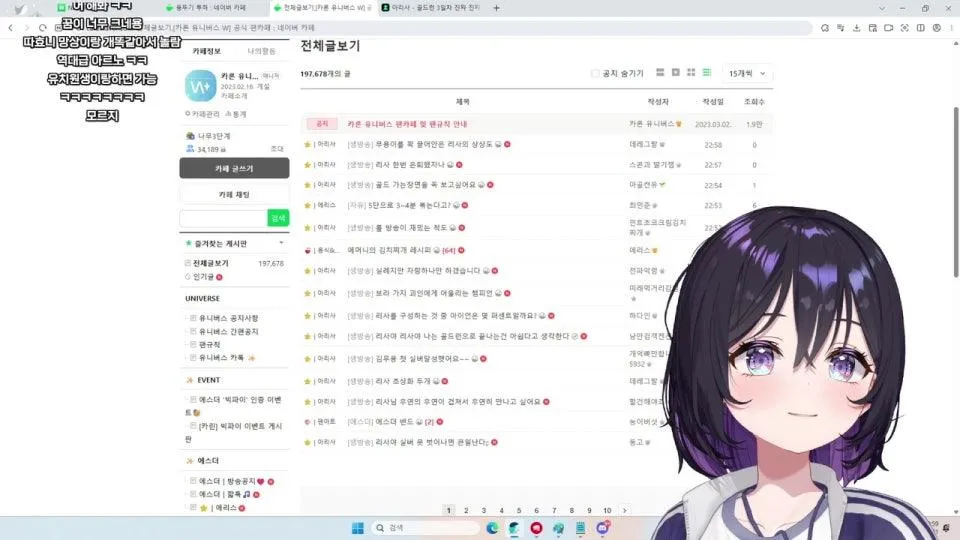
Task: Click the author name 카론 유니버스 in the notice row
Action: pyautogui.click(x=651, y=124)
